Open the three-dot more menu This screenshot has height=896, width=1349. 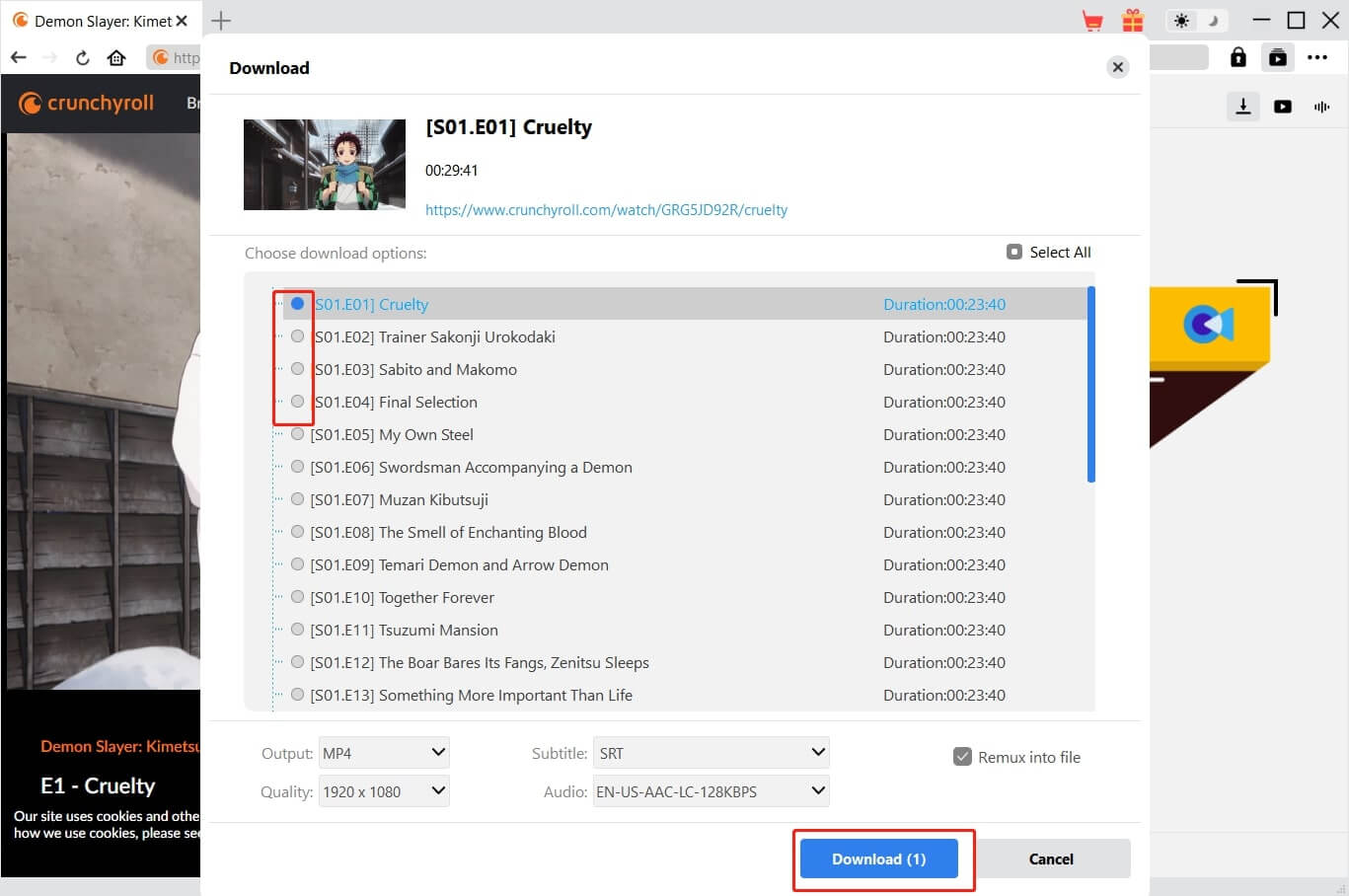pyautogui.click(x=1317, y=57)
